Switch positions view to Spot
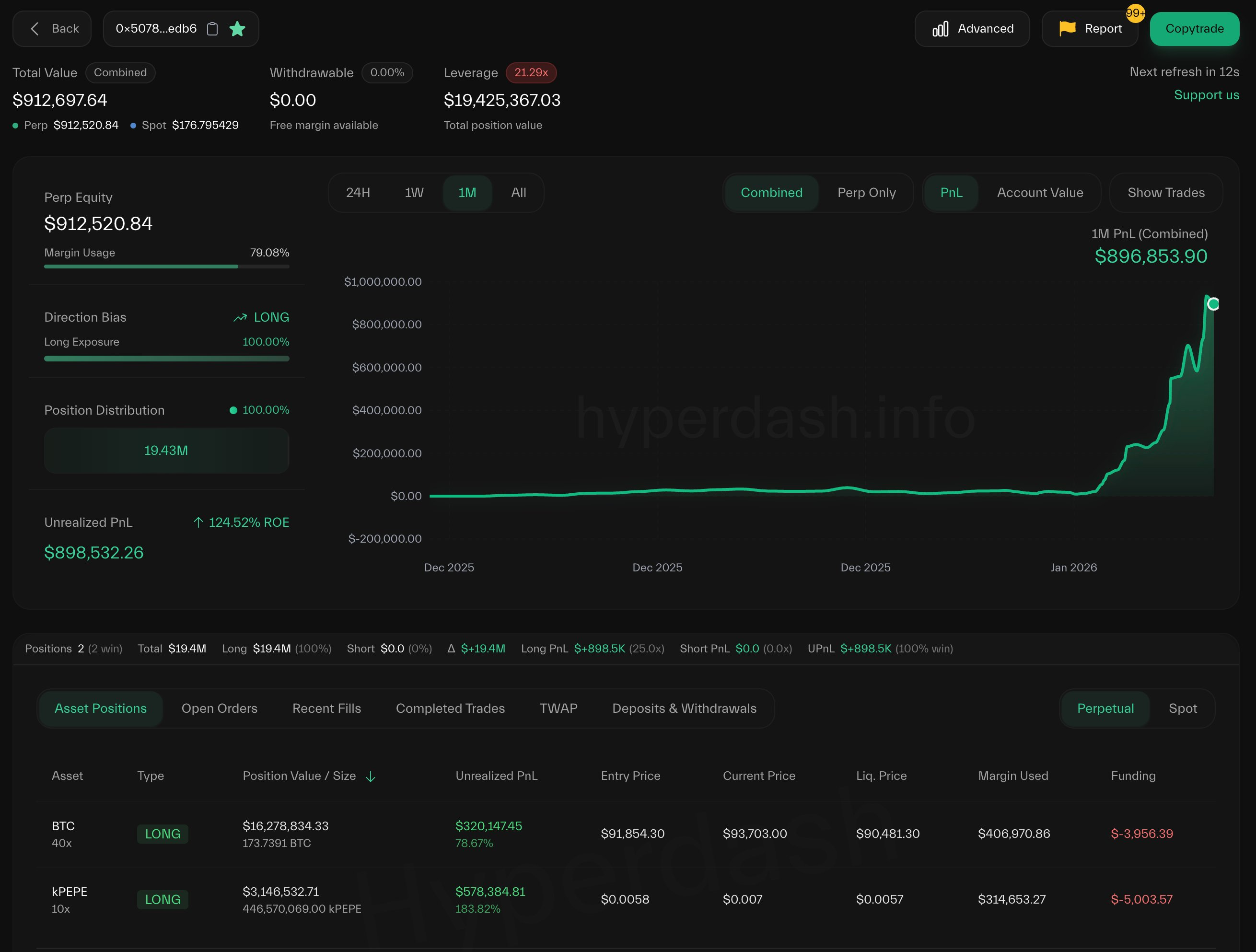Screen dimensions: 1256x952 pyautogui.click(x=1182, y=708)
